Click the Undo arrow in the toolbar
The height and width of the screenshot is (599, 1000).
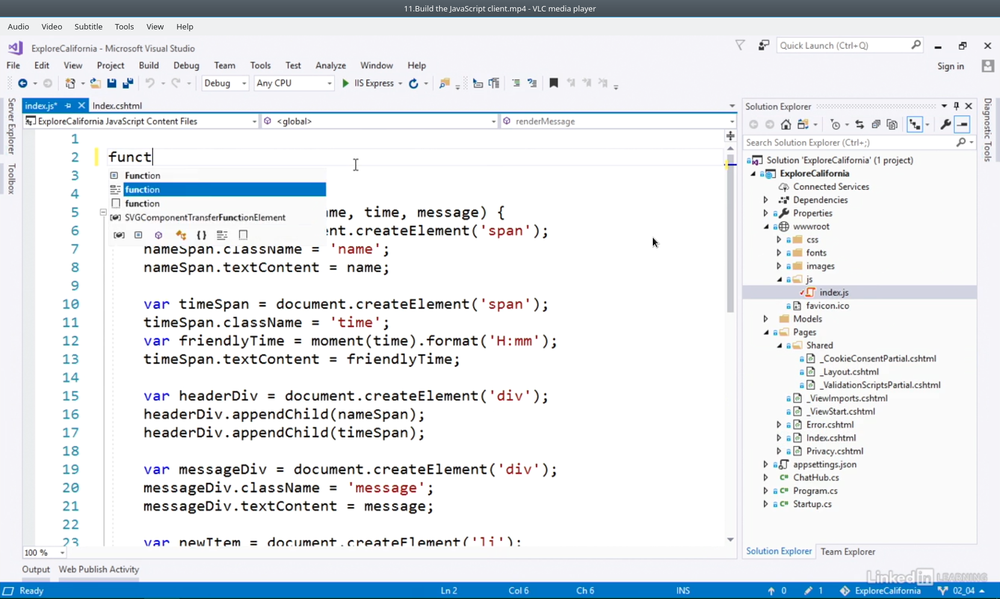[150, 84]
